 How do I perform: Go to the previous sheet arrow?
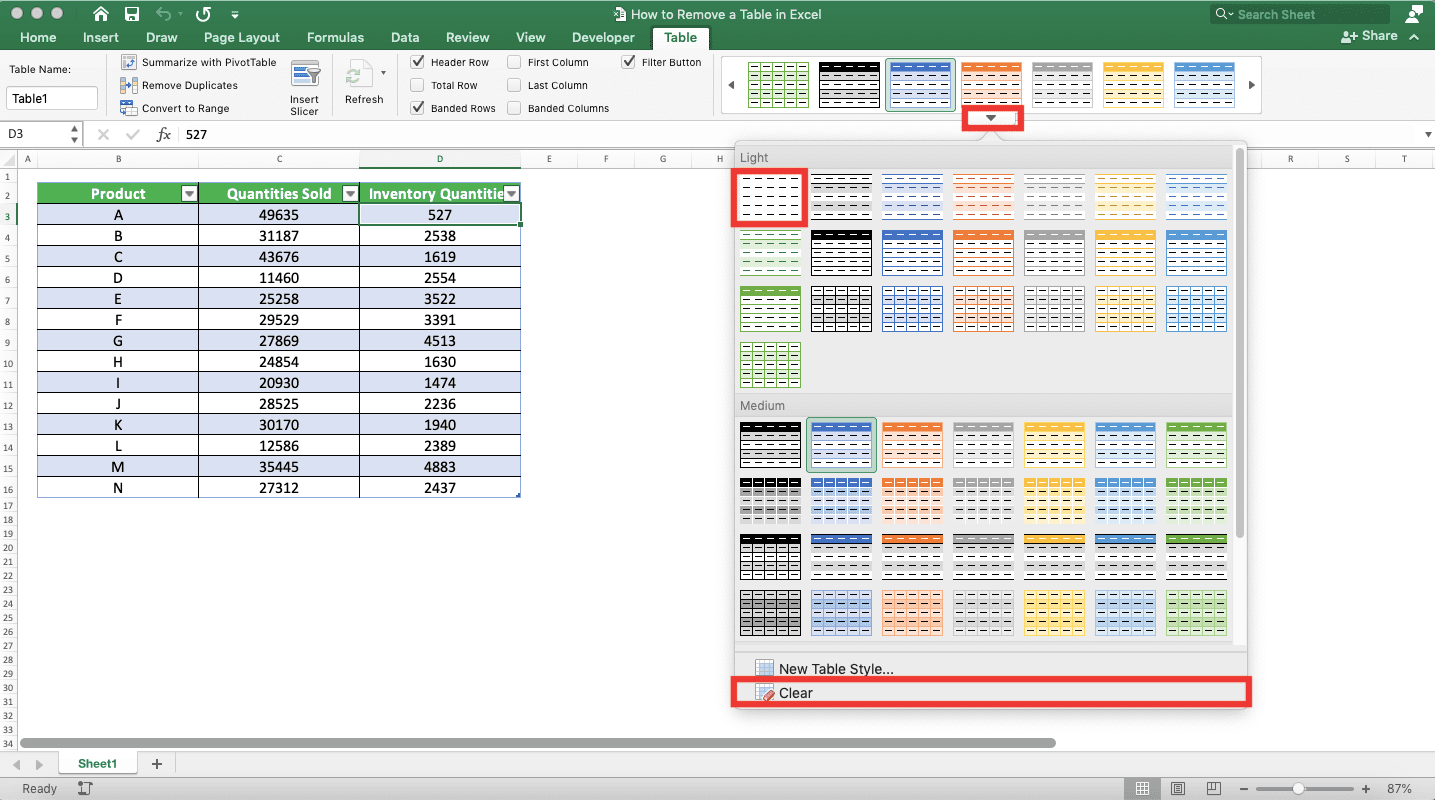tap(17, 765)
